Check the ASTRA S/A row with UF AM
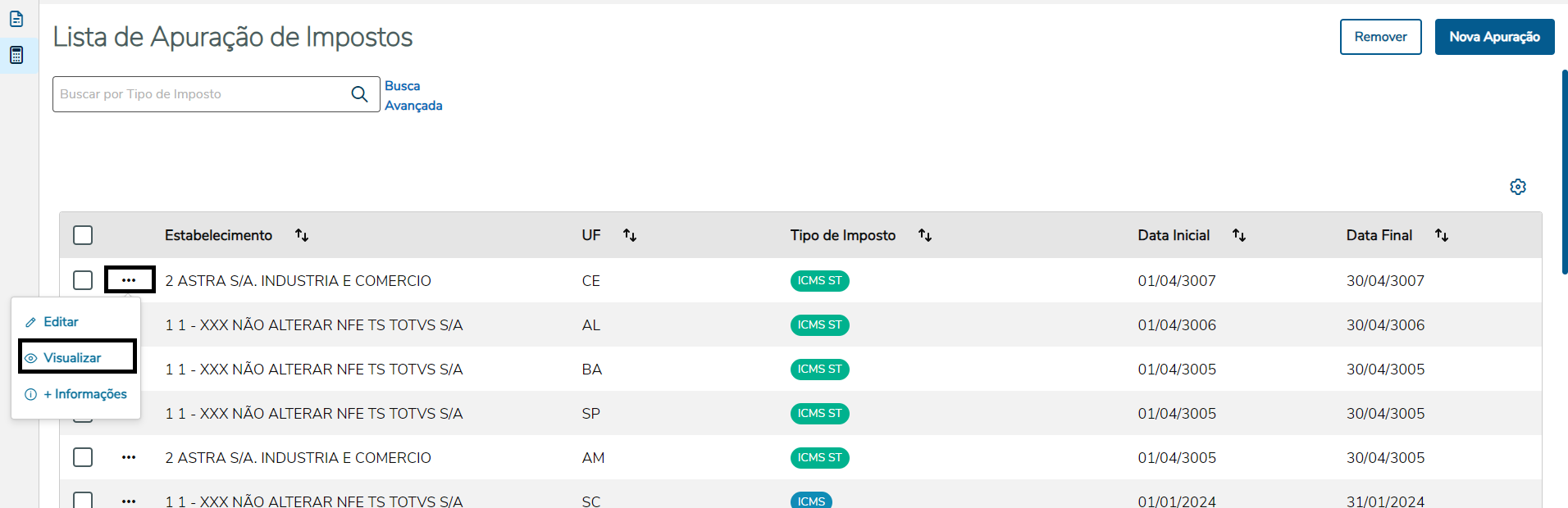The height and width of the screenshot is (508, 1568). [83, 457]
